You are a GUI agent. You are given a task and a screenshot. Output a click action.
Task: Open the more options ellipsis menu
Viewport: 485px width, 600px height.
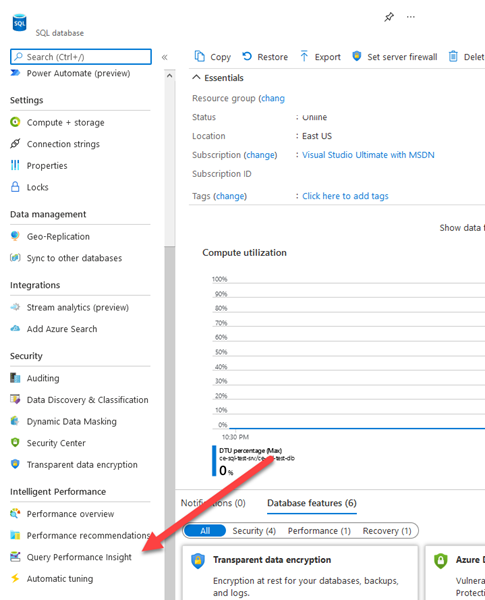(411, 17)
